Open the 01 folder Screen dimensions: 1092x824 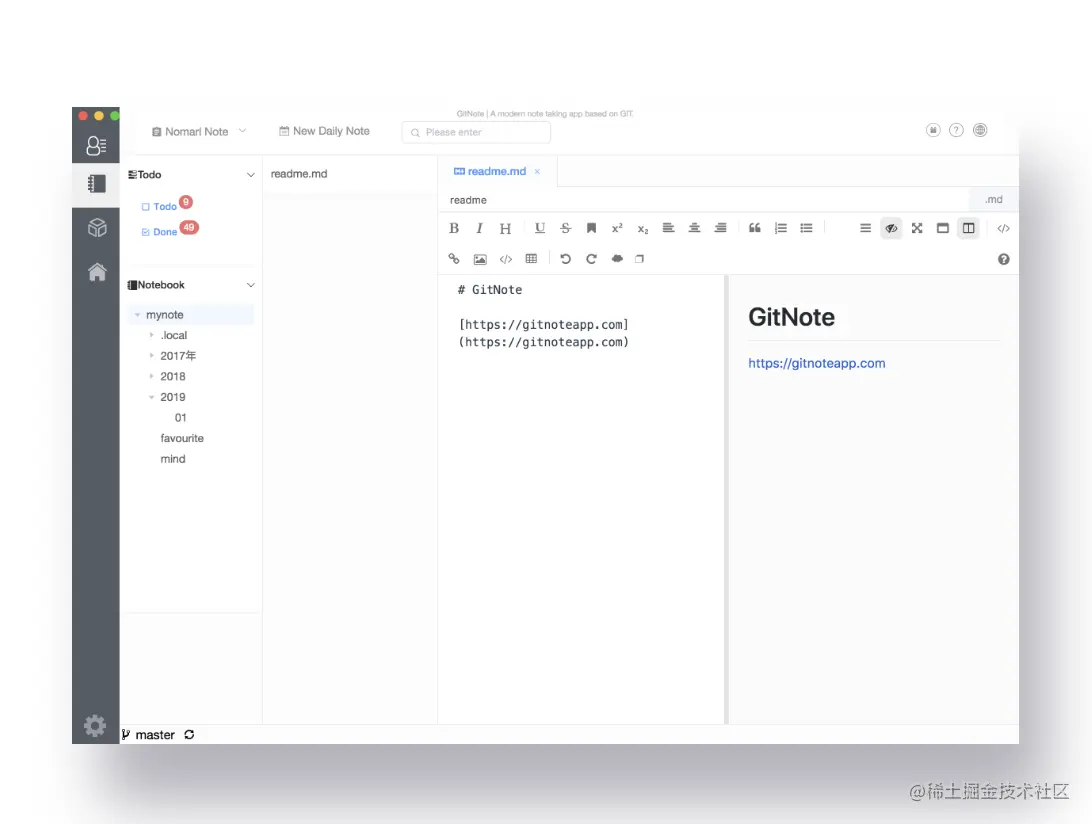click(x=180, y=418)
